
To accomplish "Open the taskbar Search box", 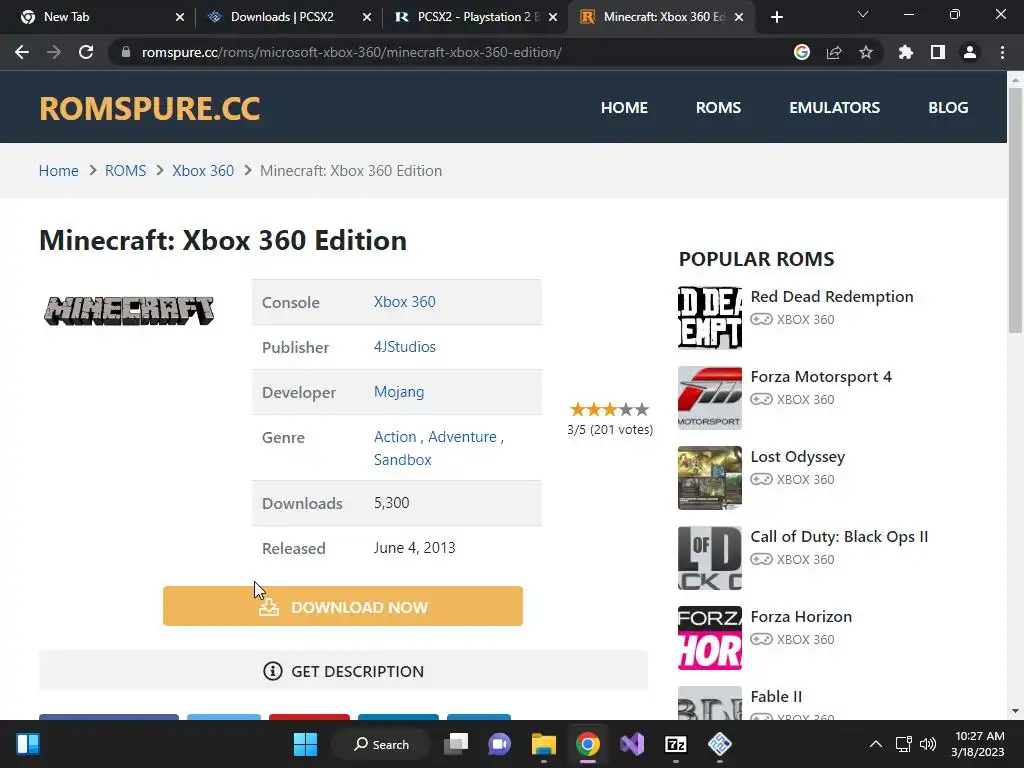I will click(x=381, y=744).
